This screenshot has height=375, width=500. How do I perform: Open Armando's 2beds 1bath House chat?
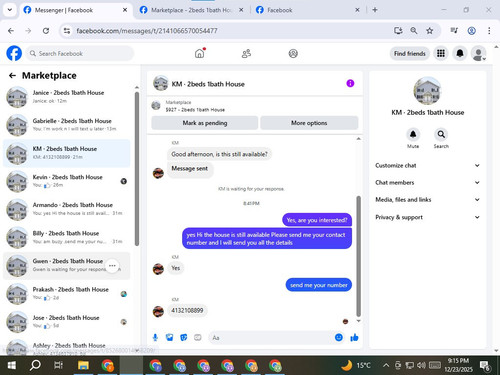67,209
